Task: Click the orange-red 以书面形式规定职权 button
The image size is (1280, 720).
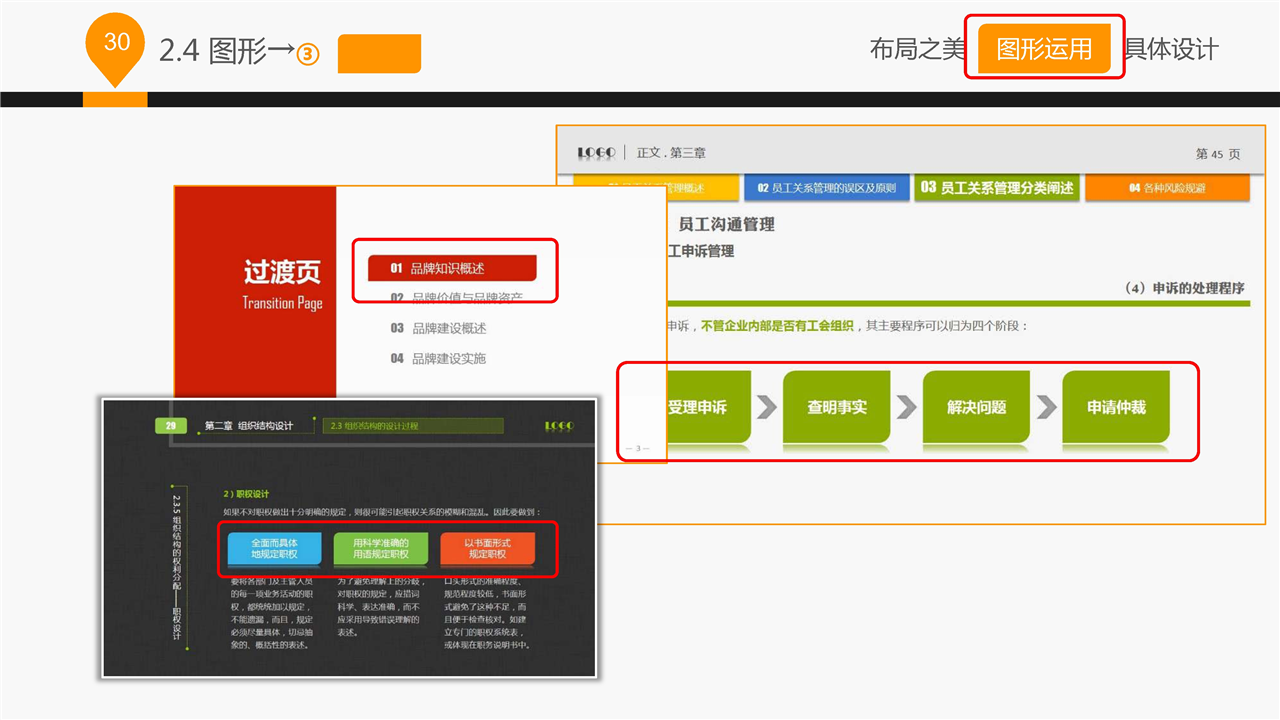Action: coord(487,548)
